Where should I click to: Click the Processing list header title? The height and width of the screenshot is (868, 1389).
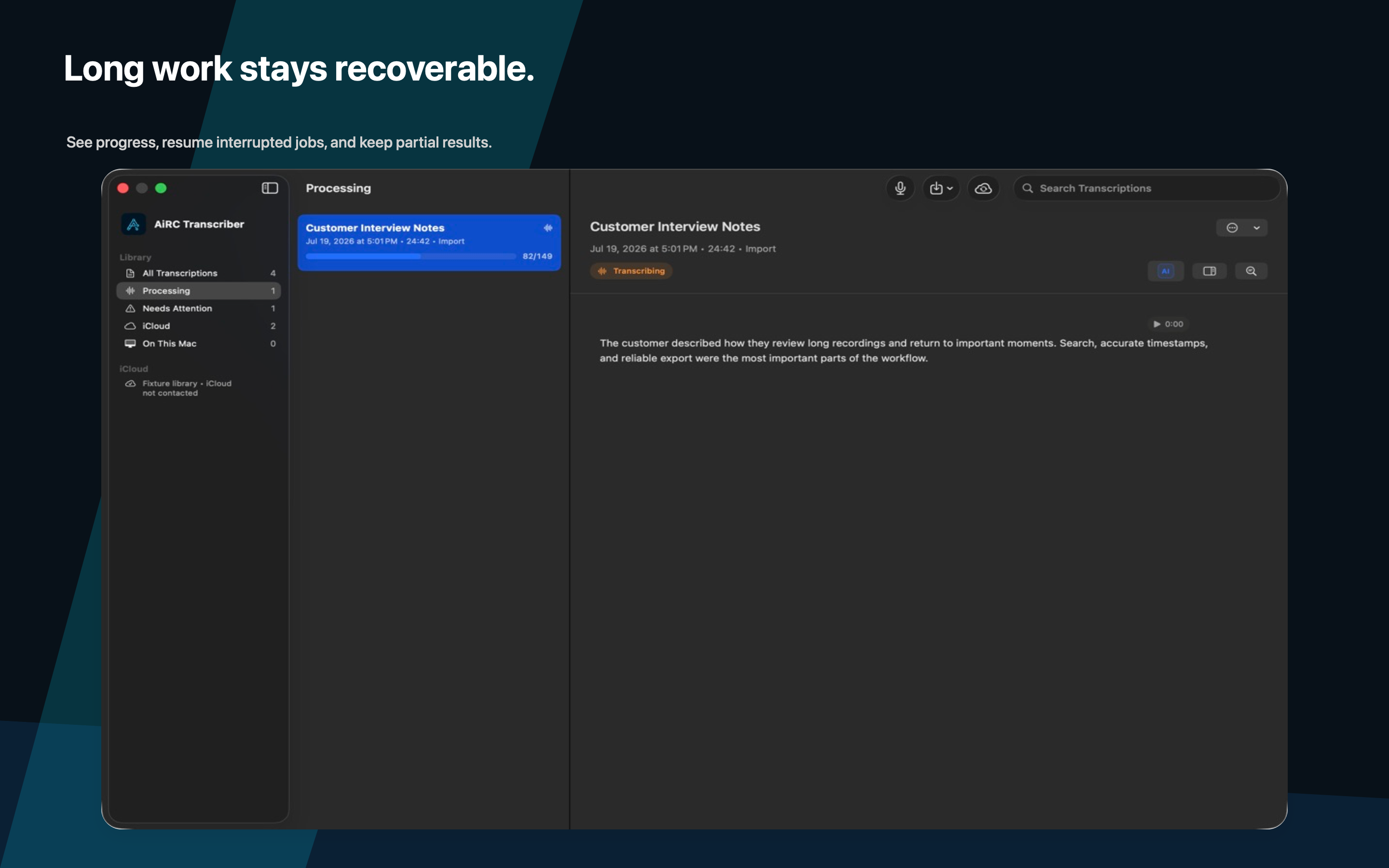(338, 188)
